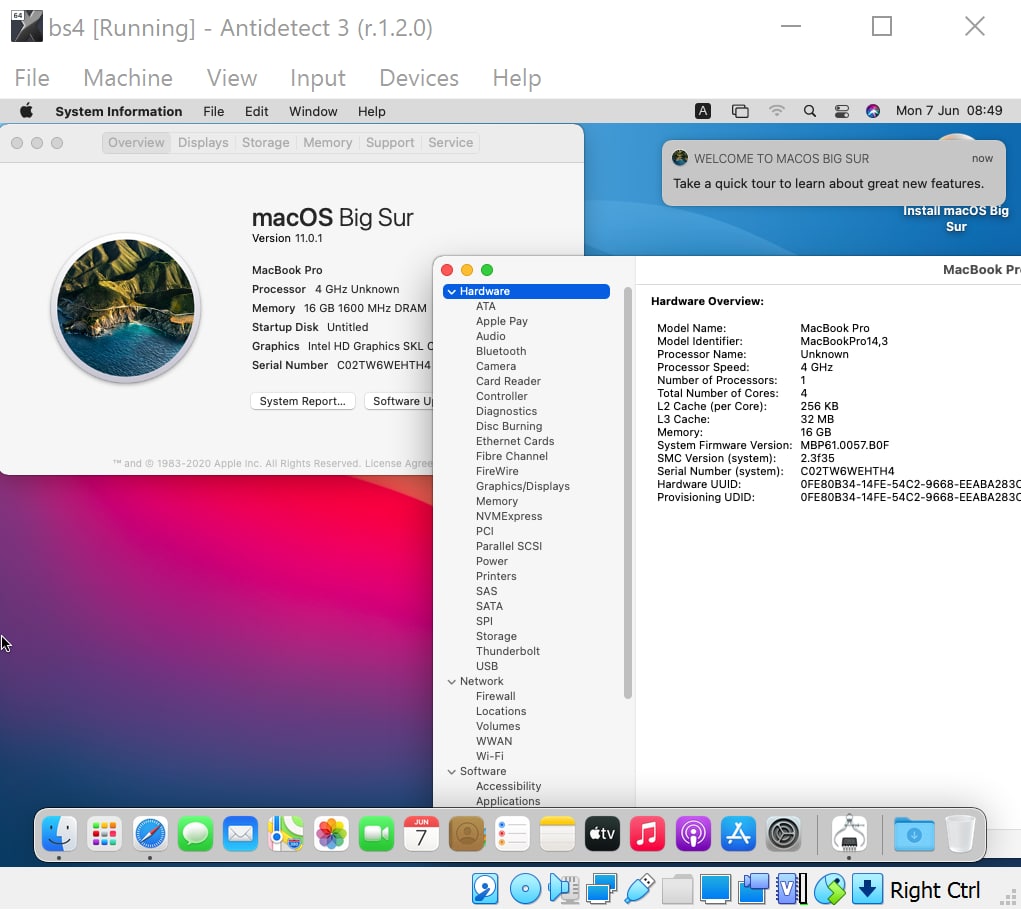The height and width of the screenshot is (910, 1021).
Task: Click keyboard input source A icon
Action: tap(703, 111)
